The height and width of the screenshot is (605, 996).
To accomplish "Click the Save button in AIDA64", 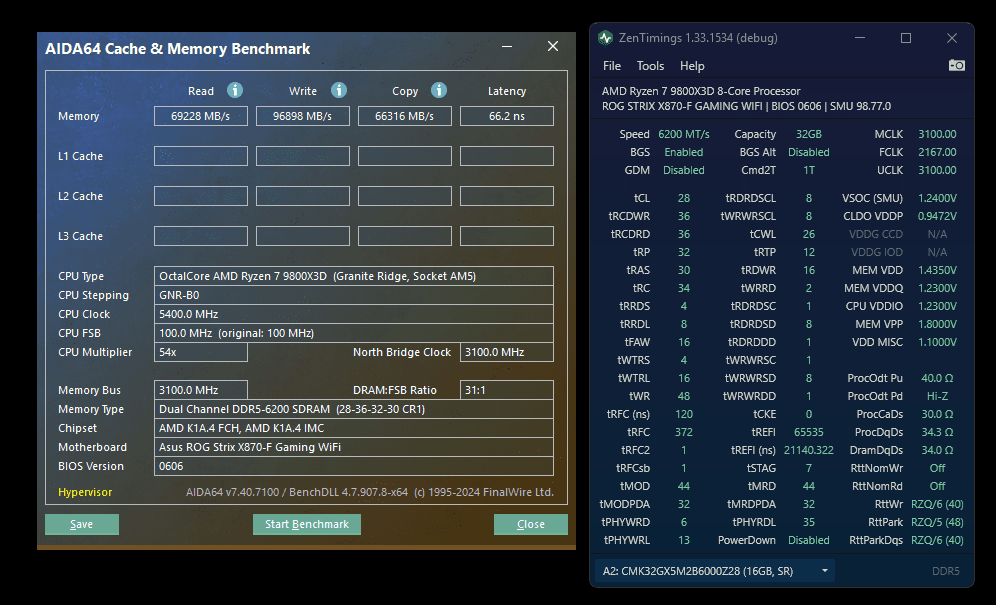I will tap(82, 524).
